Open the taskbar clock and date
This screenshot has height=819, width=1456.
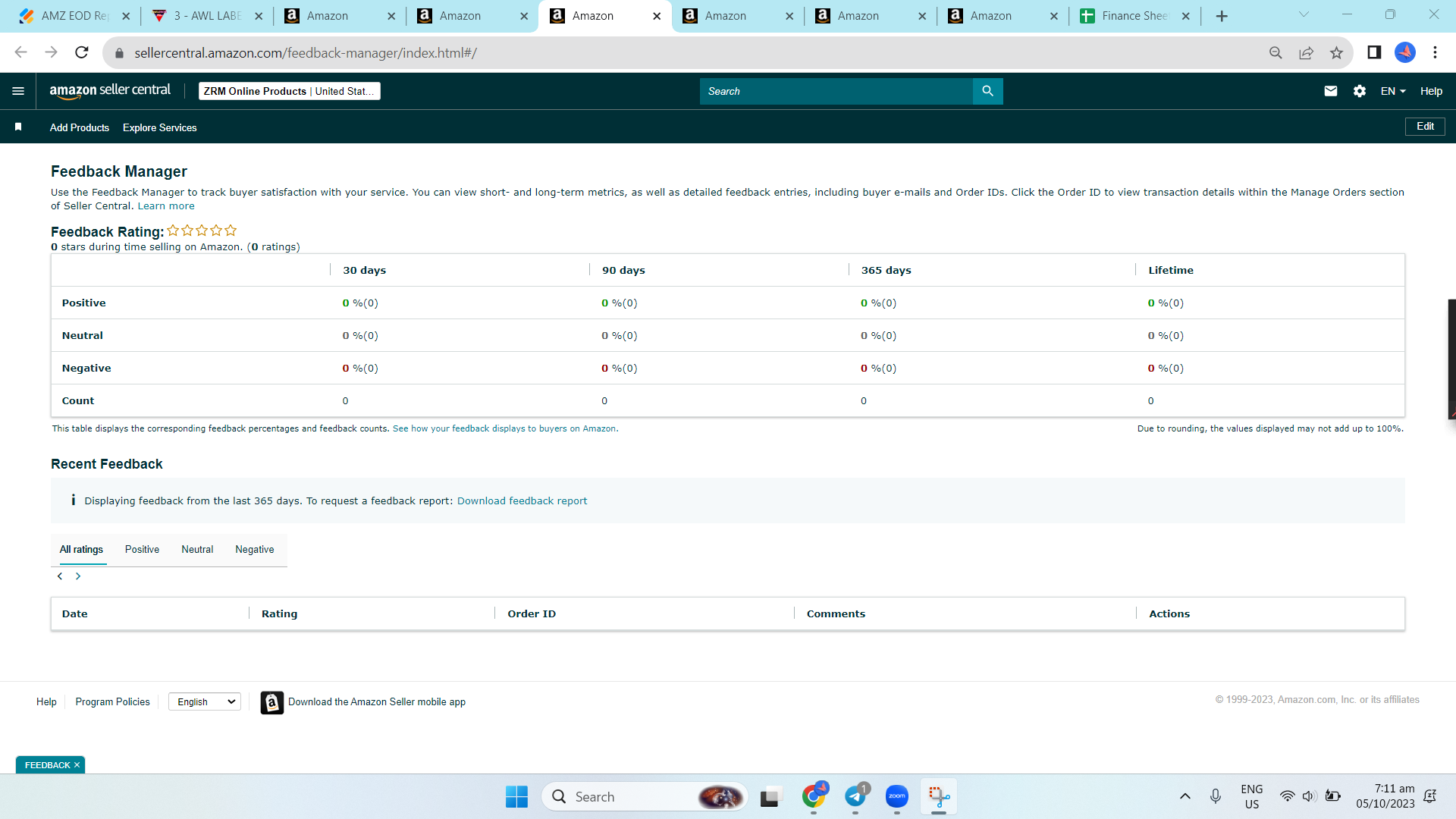pos(1385,796)
